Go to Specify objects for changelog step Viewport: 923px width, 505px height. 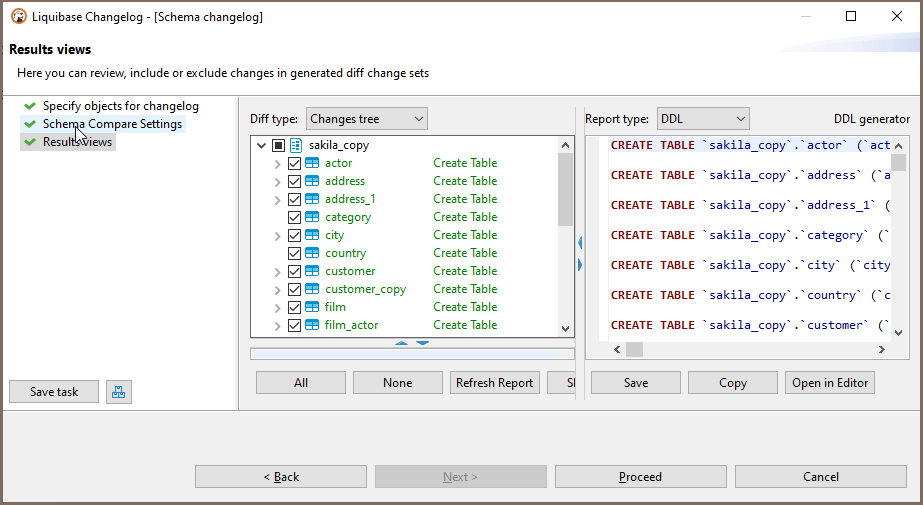(120, 106)
